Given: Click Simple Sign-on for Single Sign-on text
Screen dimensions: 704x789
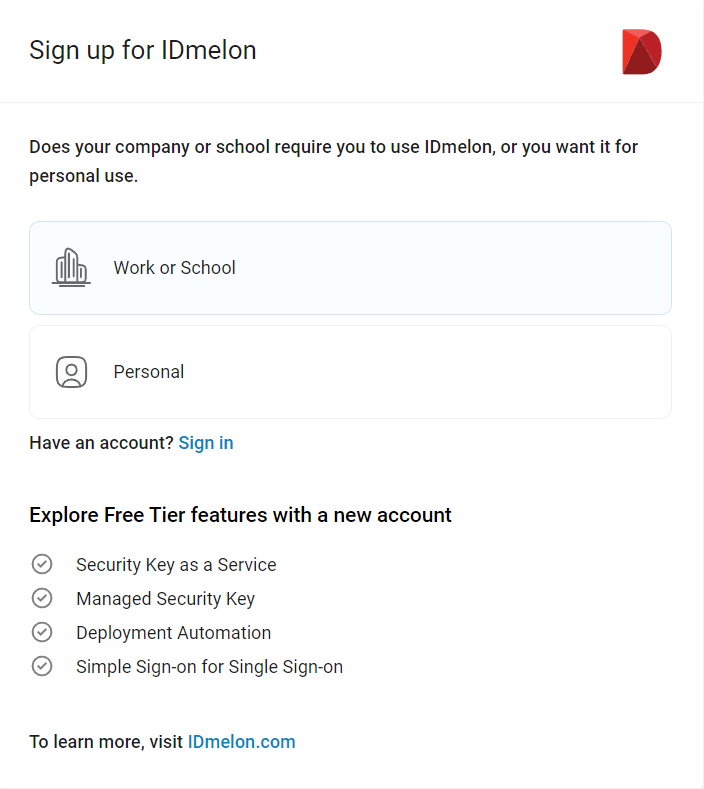Looking at the screenshot, I should click(x=209, y=667).
